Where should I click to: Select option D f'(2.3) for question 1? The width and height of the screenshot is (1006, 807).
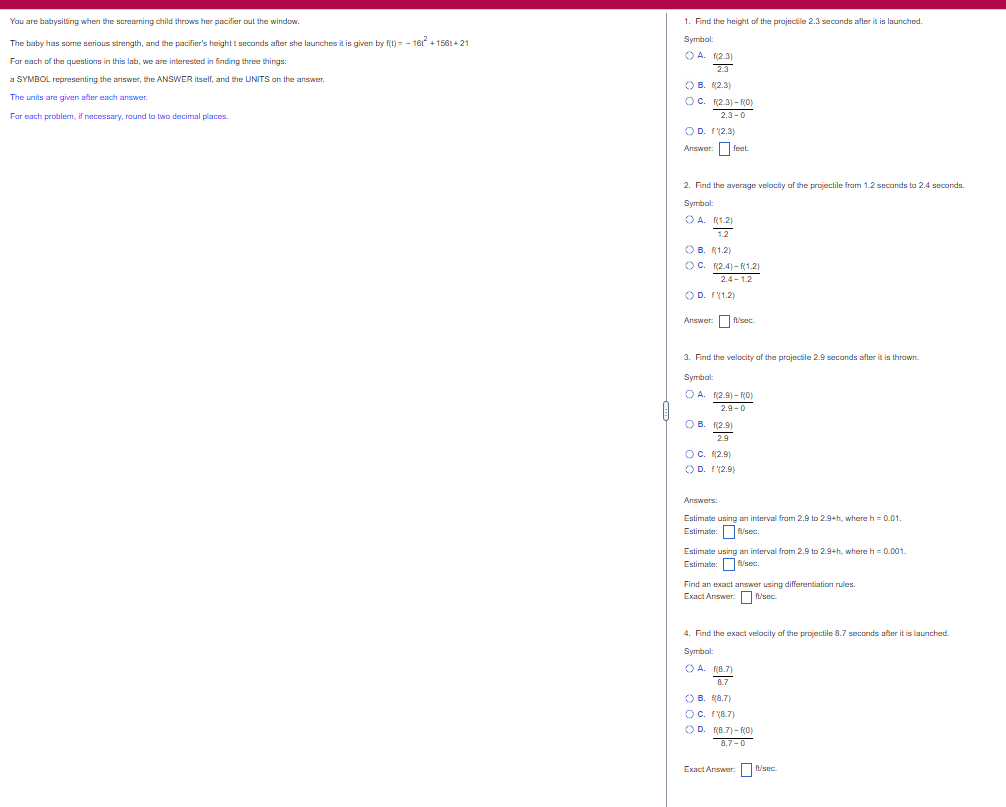tap(688, 131)
